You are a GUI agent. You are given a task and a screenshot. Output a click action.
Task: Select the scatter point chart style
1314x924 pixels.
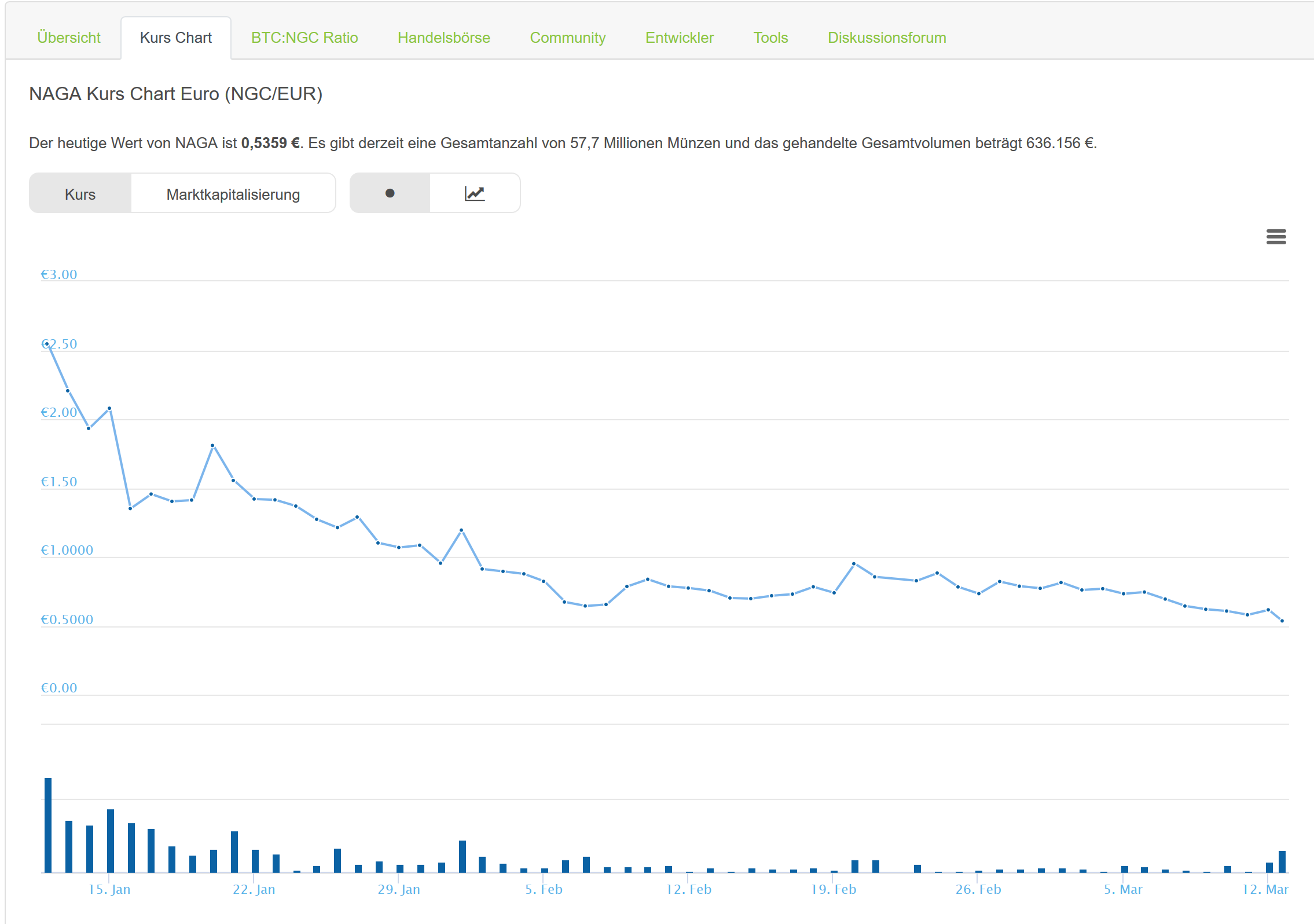(390, 193)
